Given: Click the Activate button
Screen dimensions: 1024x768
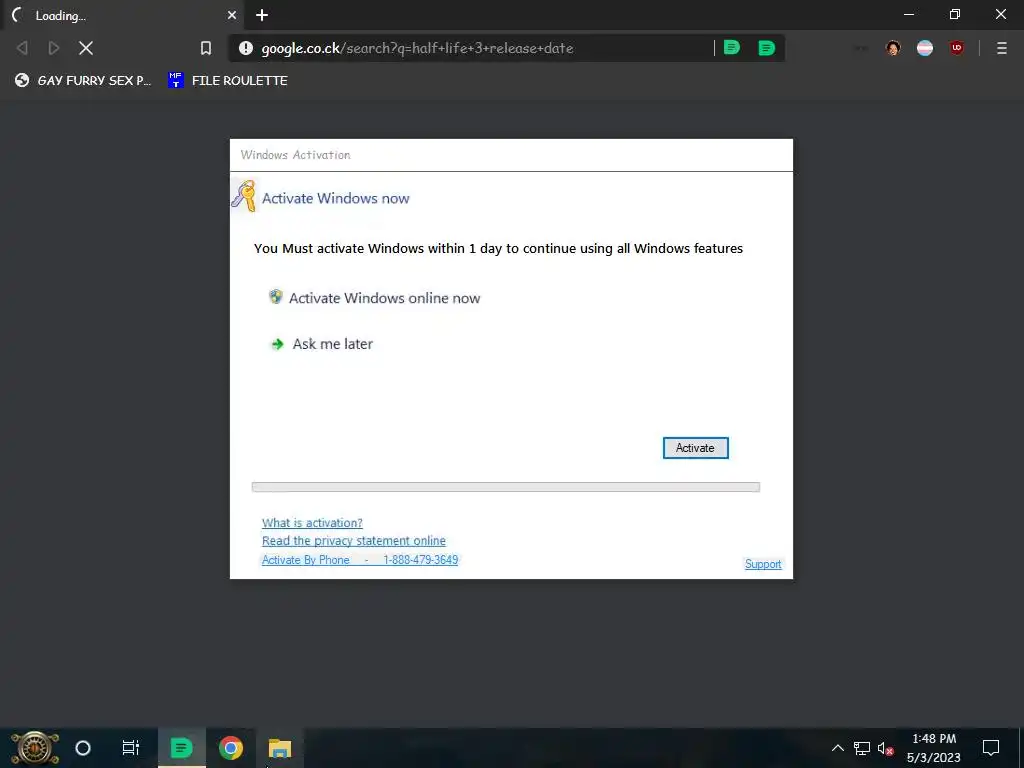Looking at the screenshot, I should pos(696,448).
